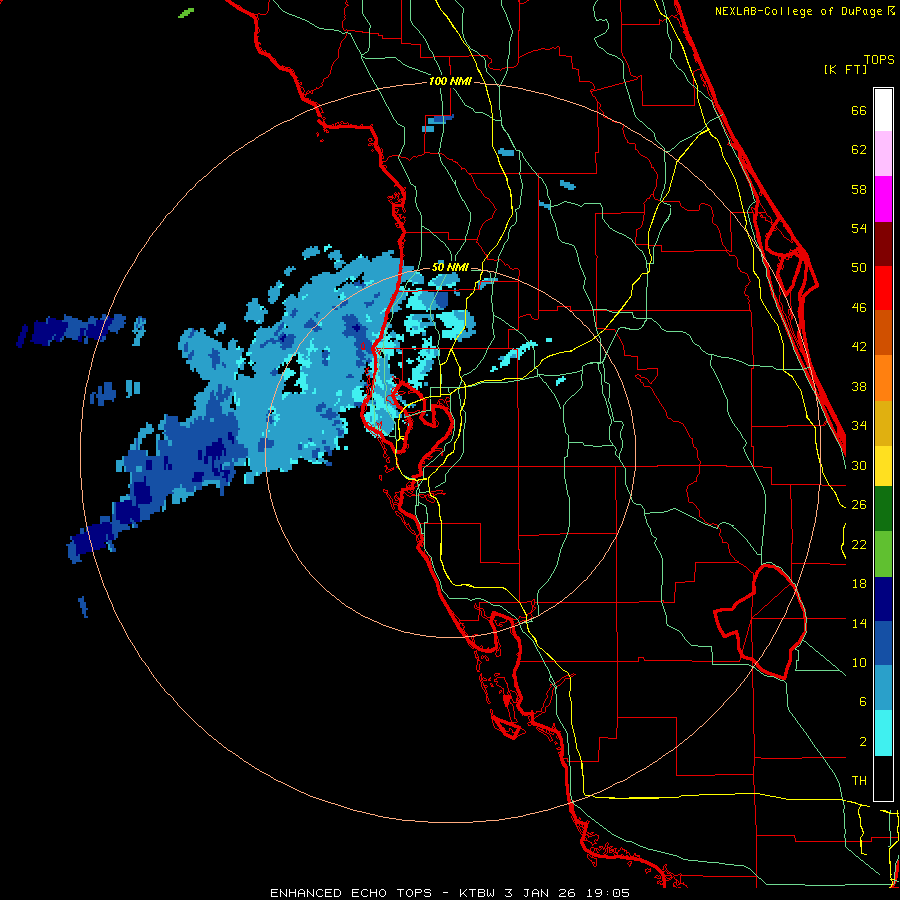900x900 pixels.
Task: Click the "30" legend value
Action: [x=859, y=465]
